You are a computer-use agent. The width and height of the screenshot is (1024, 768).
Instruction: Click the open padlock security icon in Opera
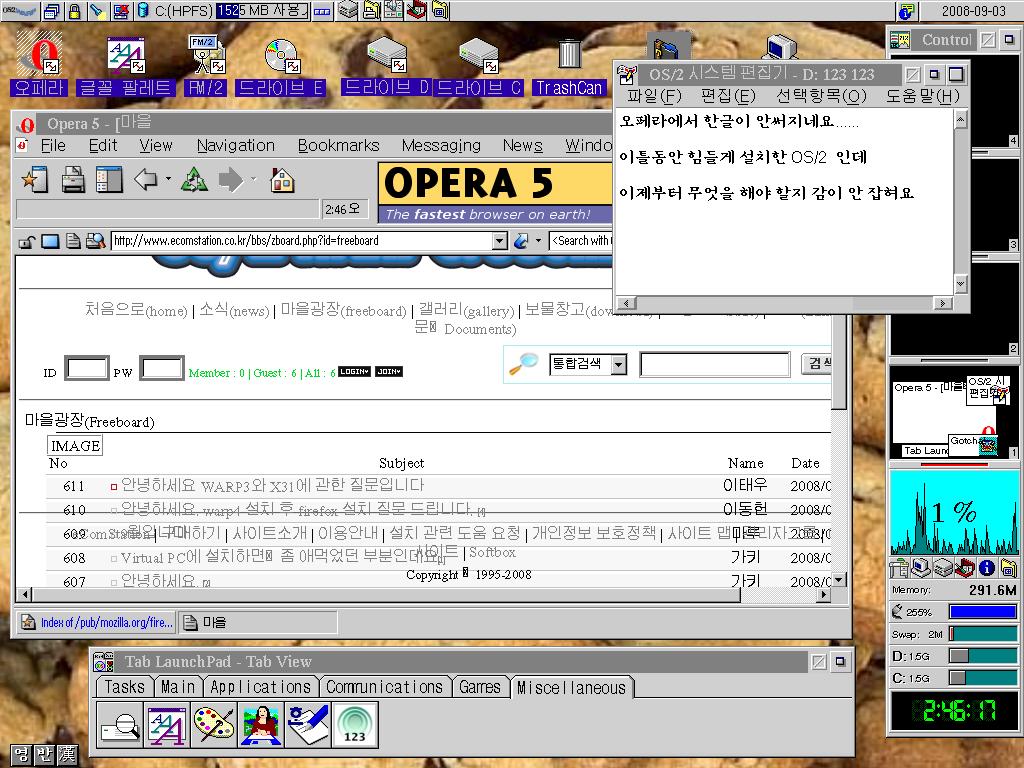tap(27, 242)
